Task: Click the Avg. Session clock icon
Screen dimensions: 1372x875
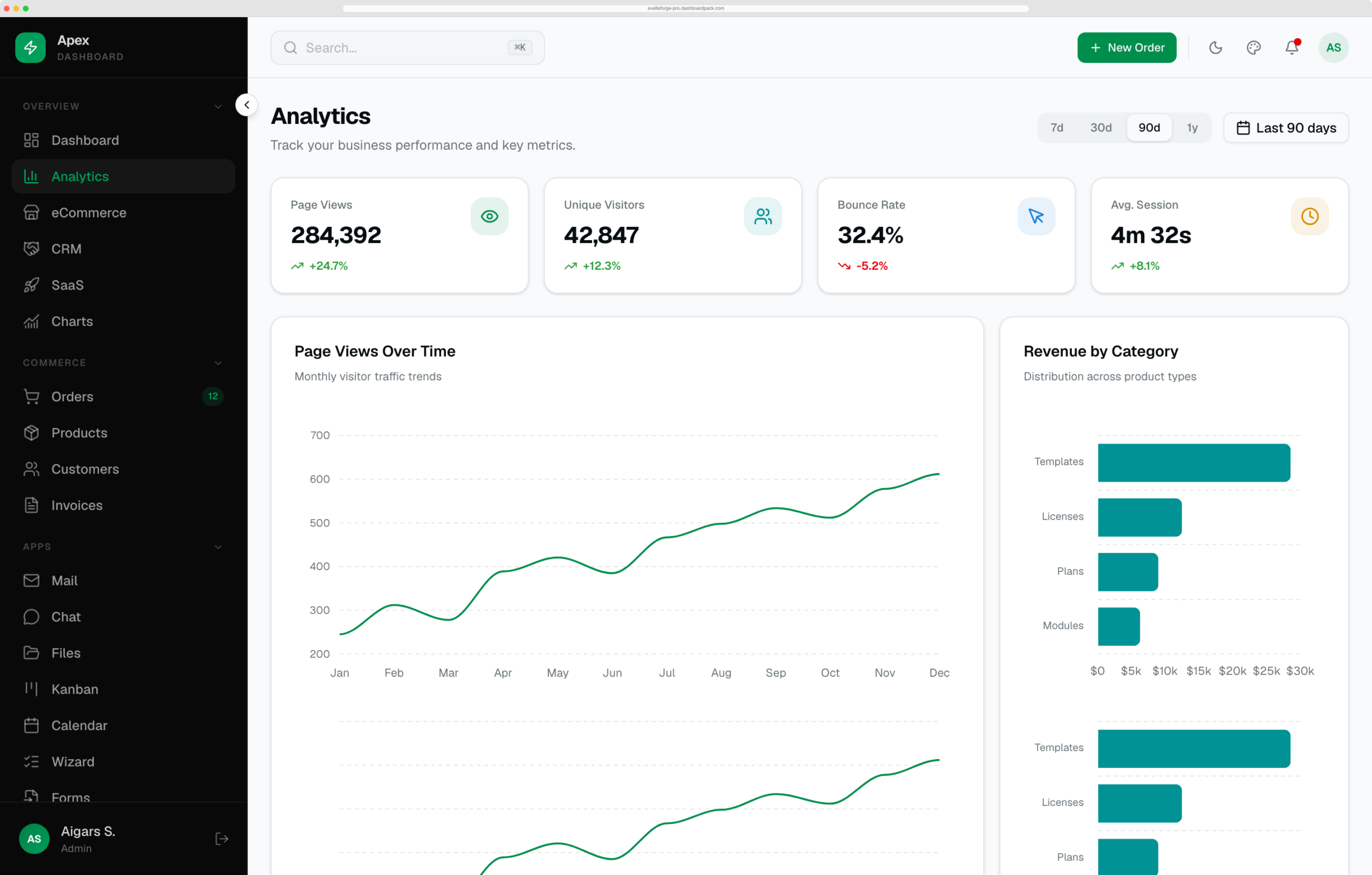Action: (1310, 216)
